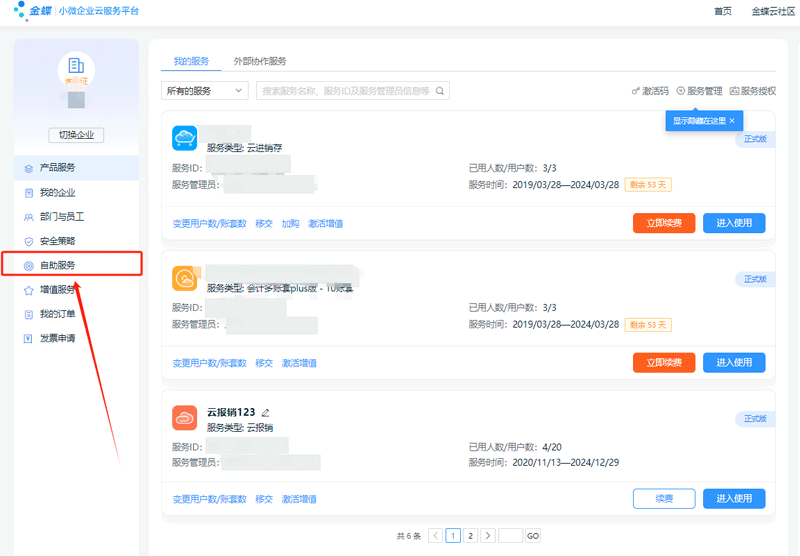Open the 所有的服务 filter dropdown

coord(205,91)
